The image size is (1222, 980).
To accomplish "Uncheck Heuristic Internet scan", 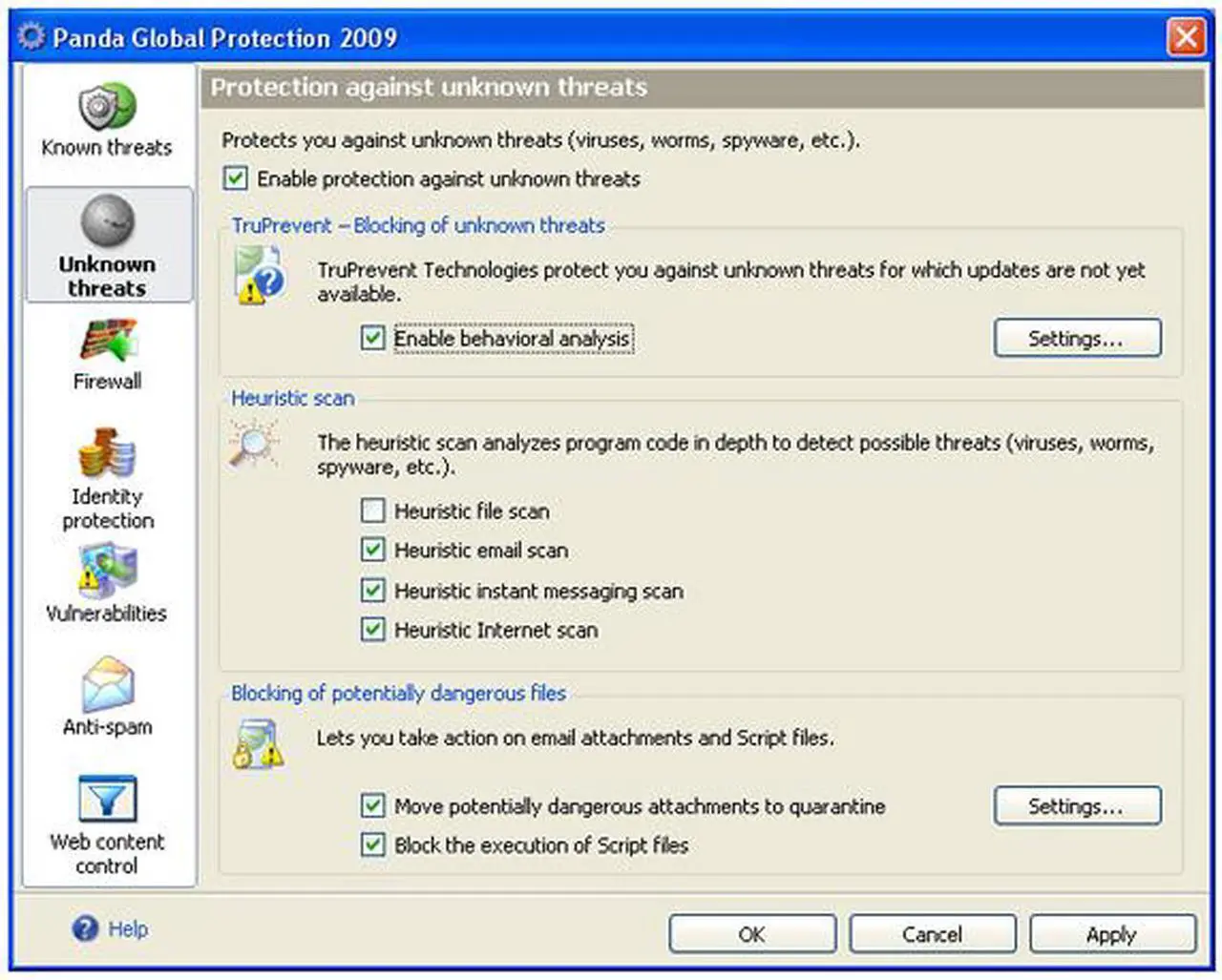I will click(x=372, y=630).
